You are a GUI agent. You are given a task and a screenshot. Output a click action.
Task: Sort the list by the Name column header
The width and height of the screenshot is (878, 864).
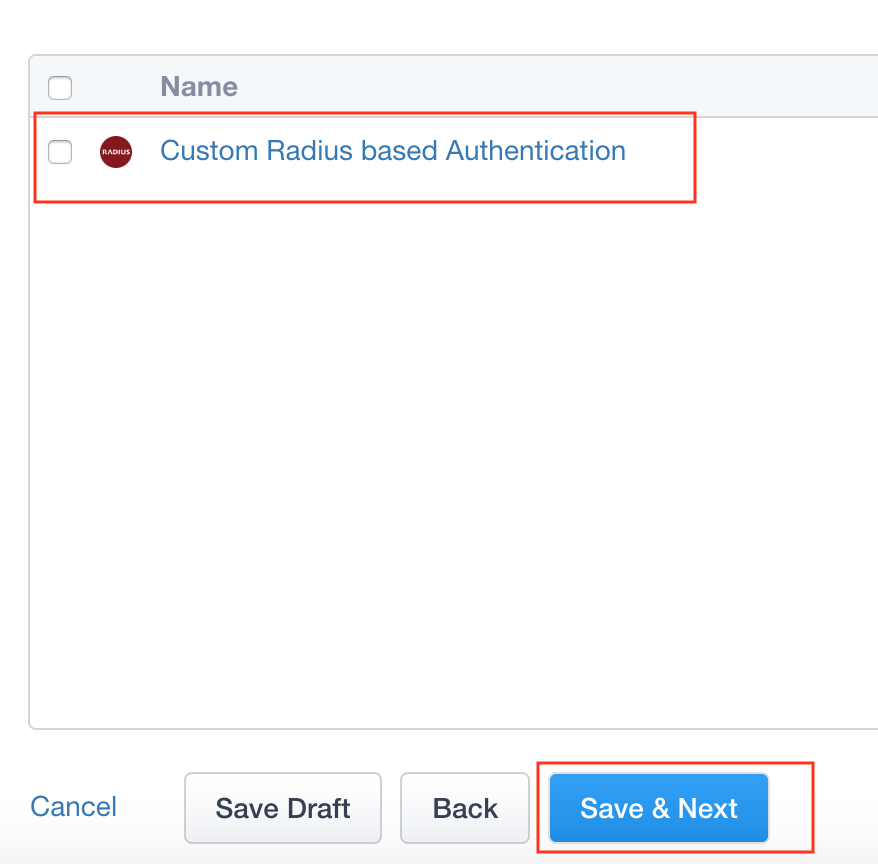coord(199,87)
